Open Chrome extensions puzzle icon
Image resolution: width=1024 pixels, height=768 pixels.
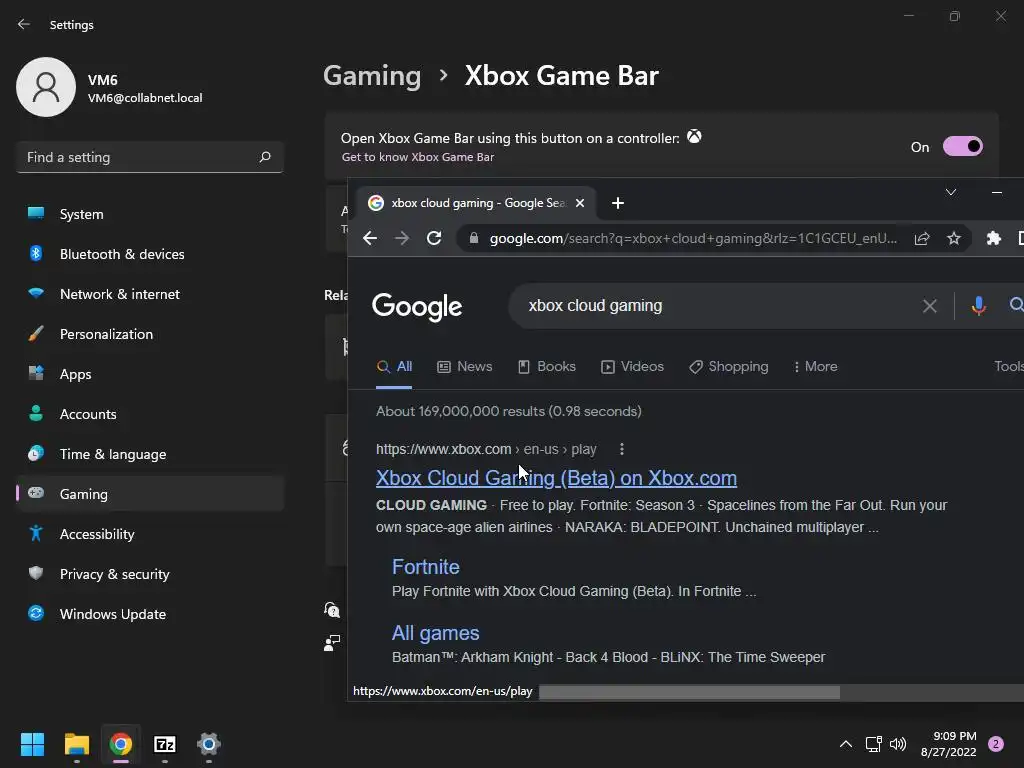pyautogui.click(x=993, y=238)
